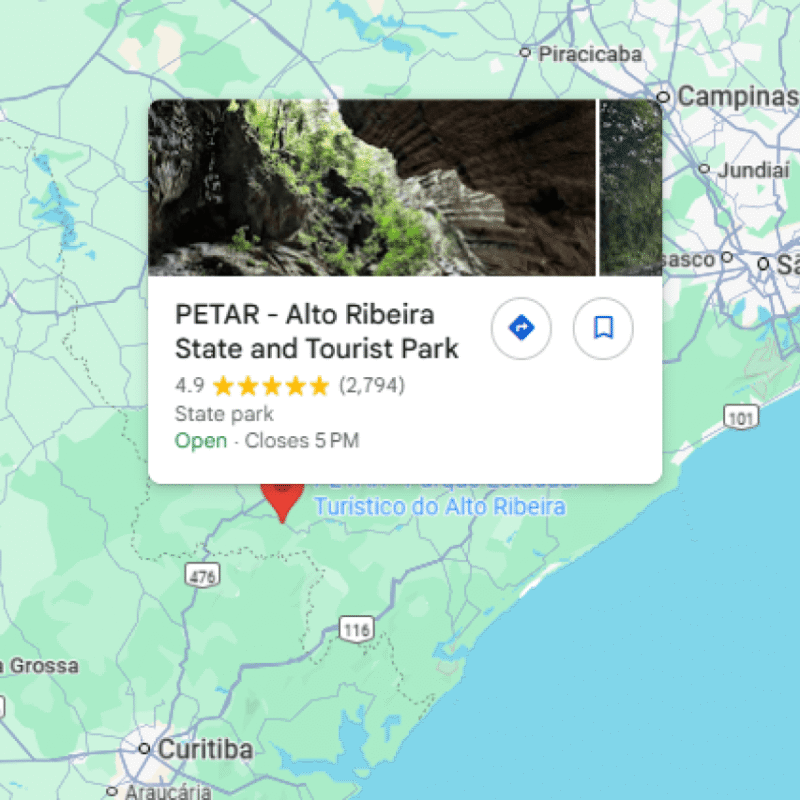800x800 pixels.
Task: Select the Araucária city label
Action: (168, 792)
